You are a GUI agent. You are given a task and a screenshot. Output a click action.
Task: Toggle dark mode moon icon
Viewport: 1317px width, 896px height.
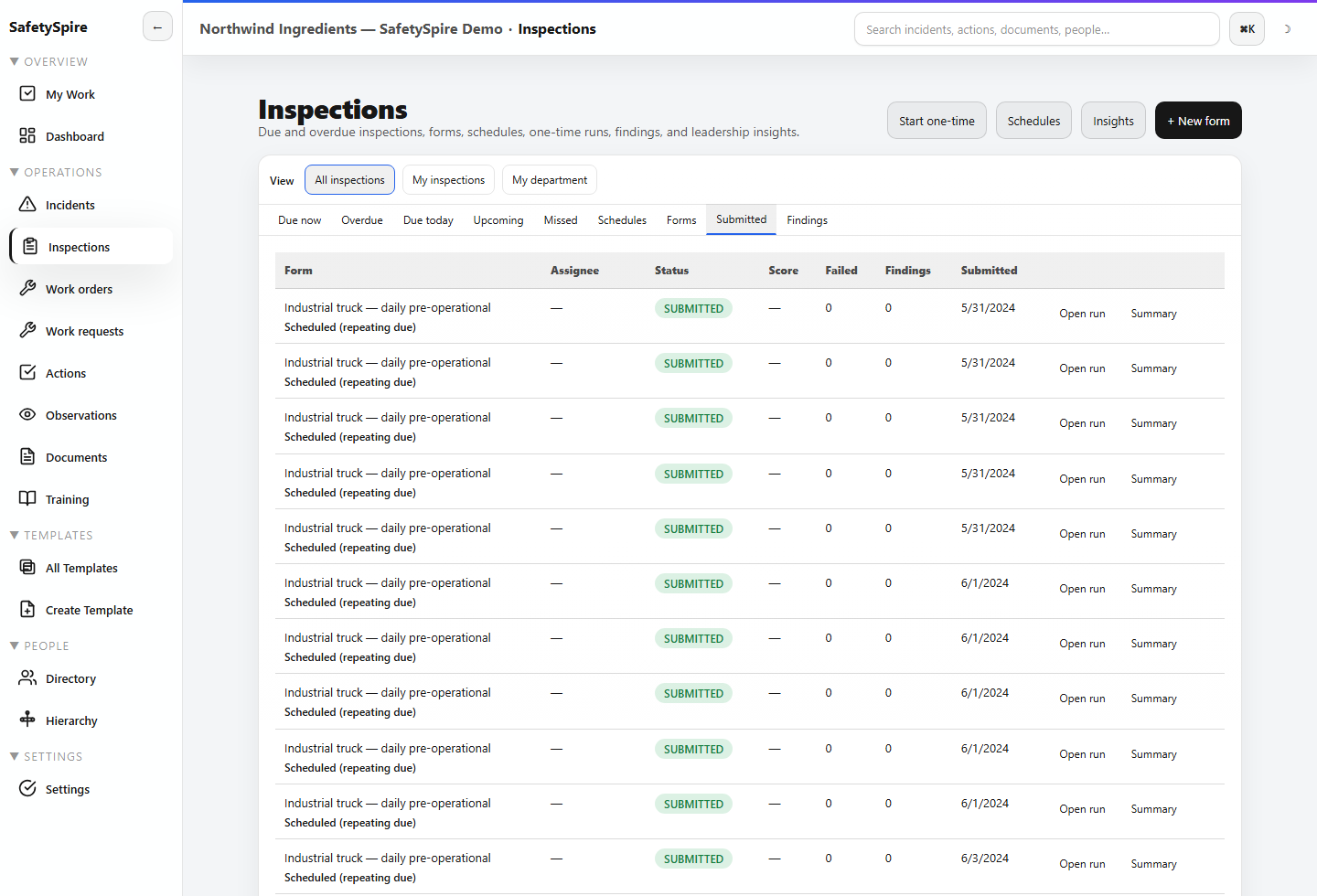coord(1287,29)
